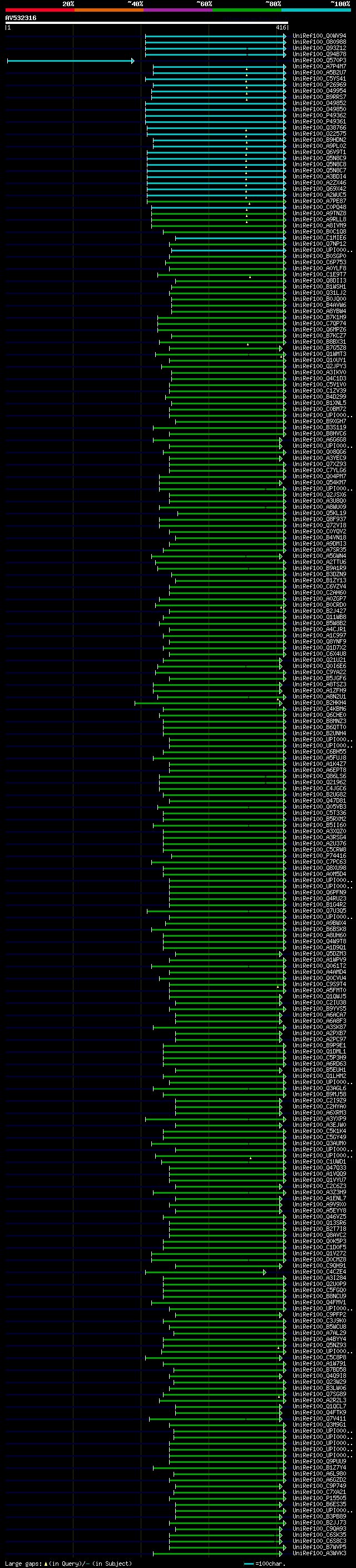The image size is (356, 1568).
Task: Select hit label UniRef100_B1XNL5
Action: click(319, 403)
